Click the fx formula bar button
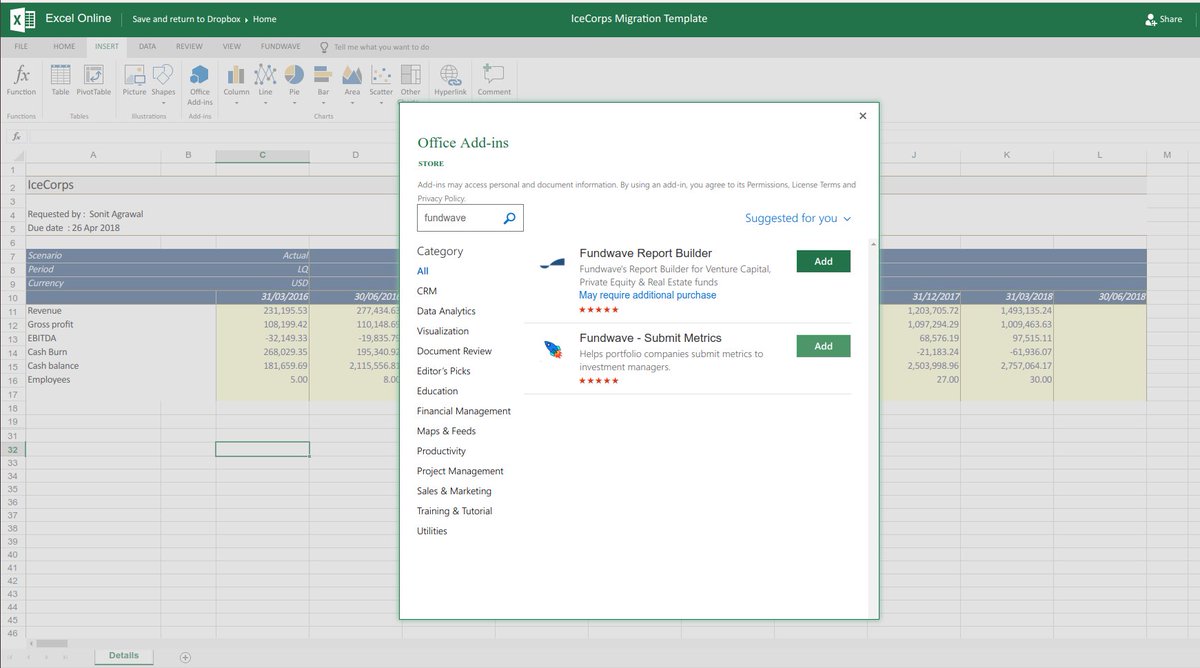The height and width of the screenshot is (668, 1200). pos(17,136)
